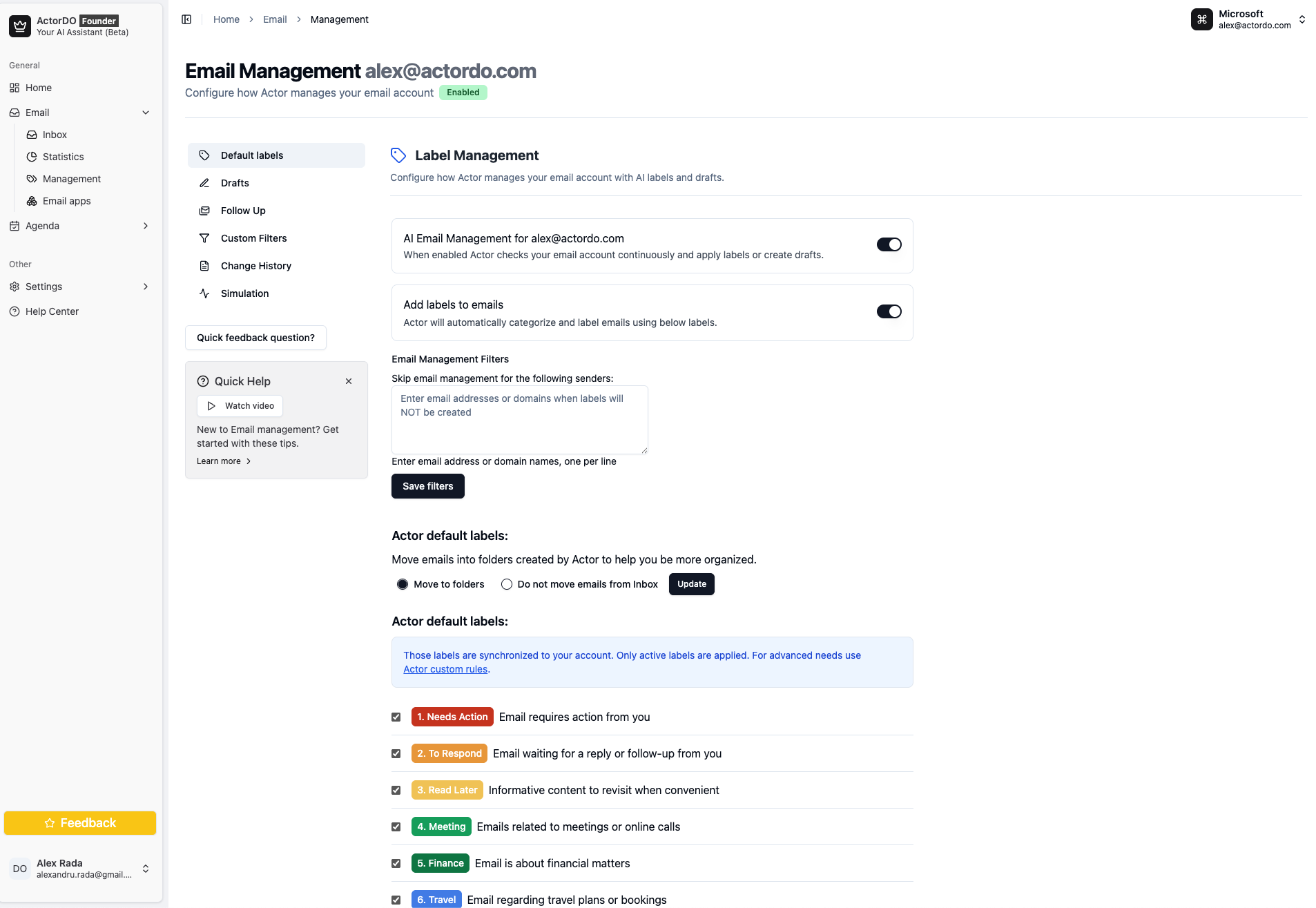Click the Watch video button

tap(240, 406)
